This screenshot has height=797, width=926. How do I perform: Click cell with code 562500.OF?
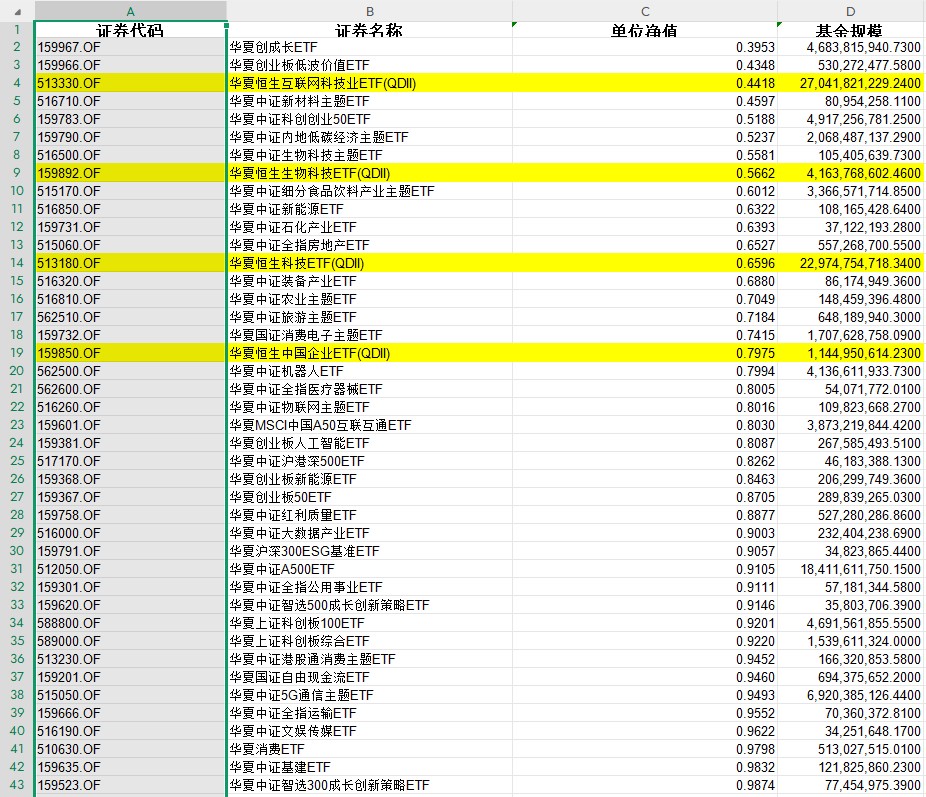131,371
